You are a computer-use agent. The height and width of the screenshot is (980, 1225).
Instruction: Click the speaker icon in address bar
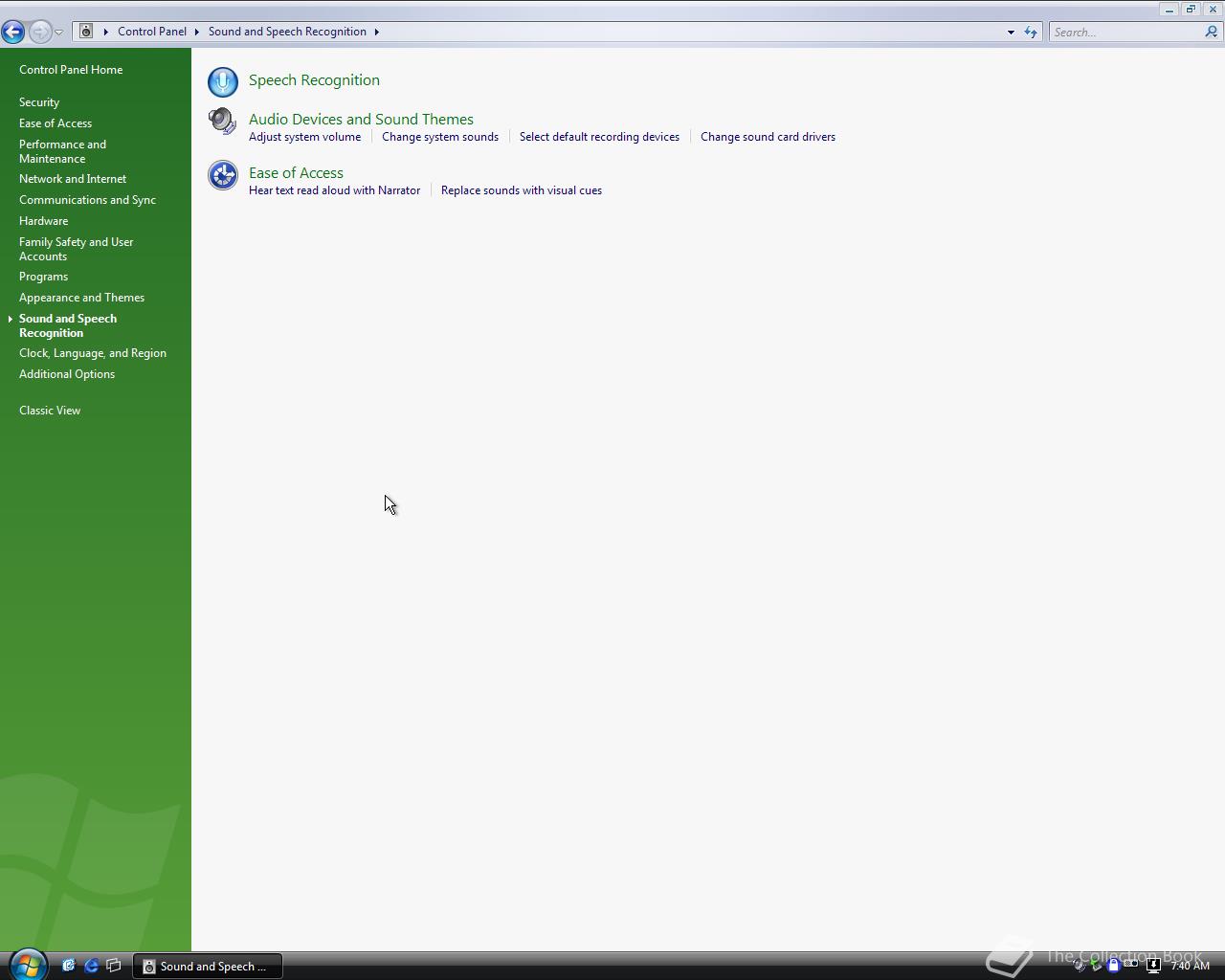tap(86, 32)
